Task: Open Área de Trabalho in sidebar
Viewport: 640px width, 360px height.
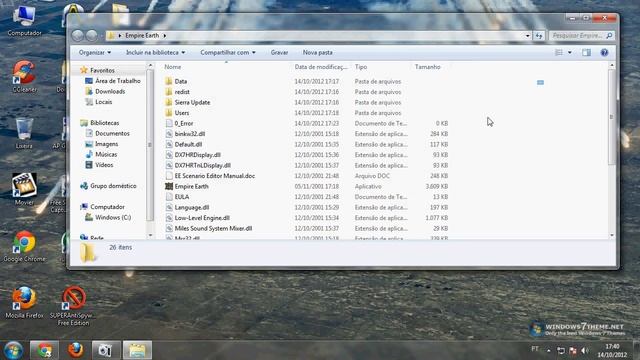Action: (118, 81)
